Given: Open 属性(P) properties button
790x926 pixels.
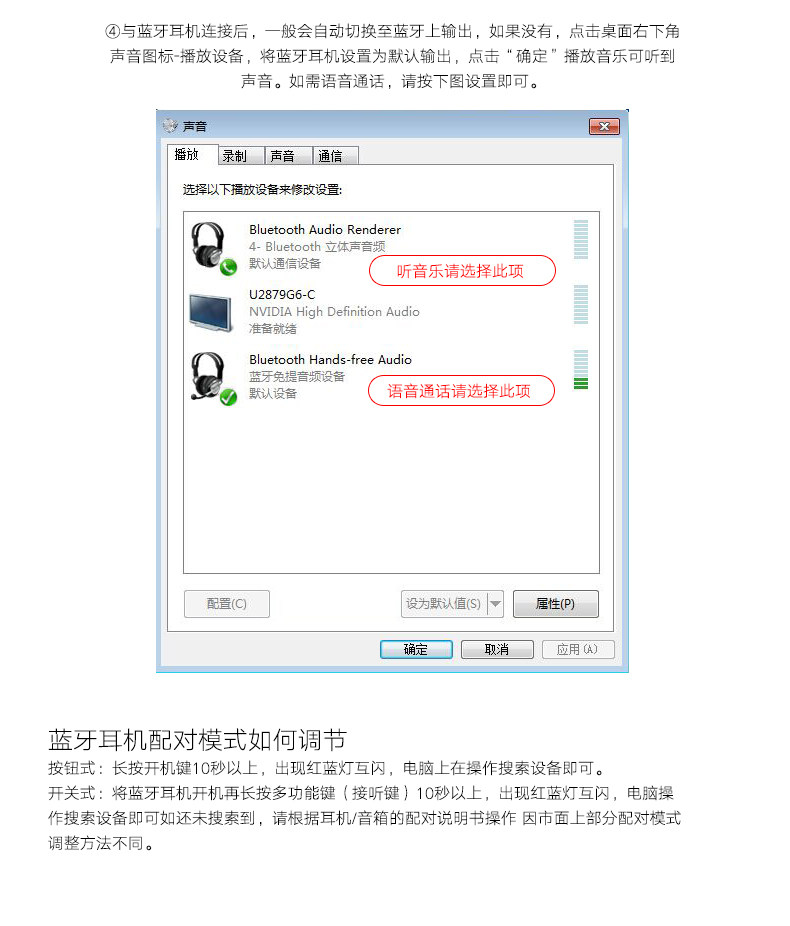Looking at the screenshot, I should 556,604.
